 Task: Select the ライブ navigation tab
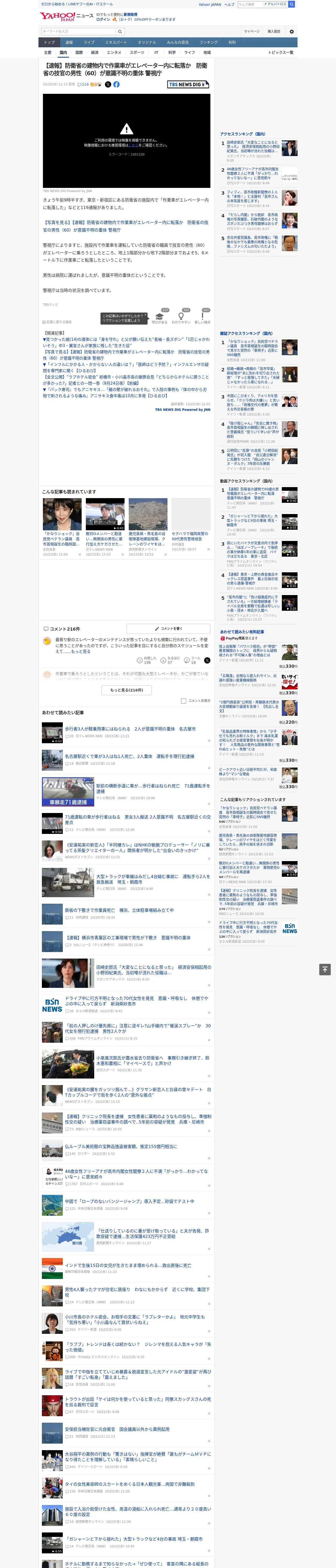(89, 43)
